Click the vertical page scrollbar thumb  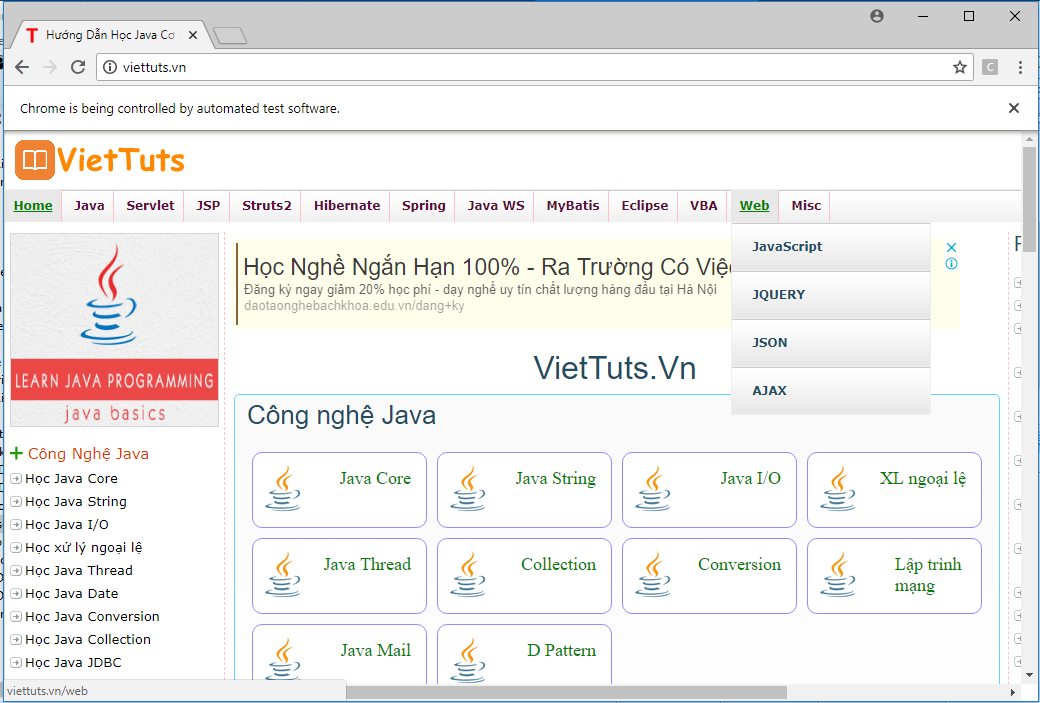coord(1029,199)
